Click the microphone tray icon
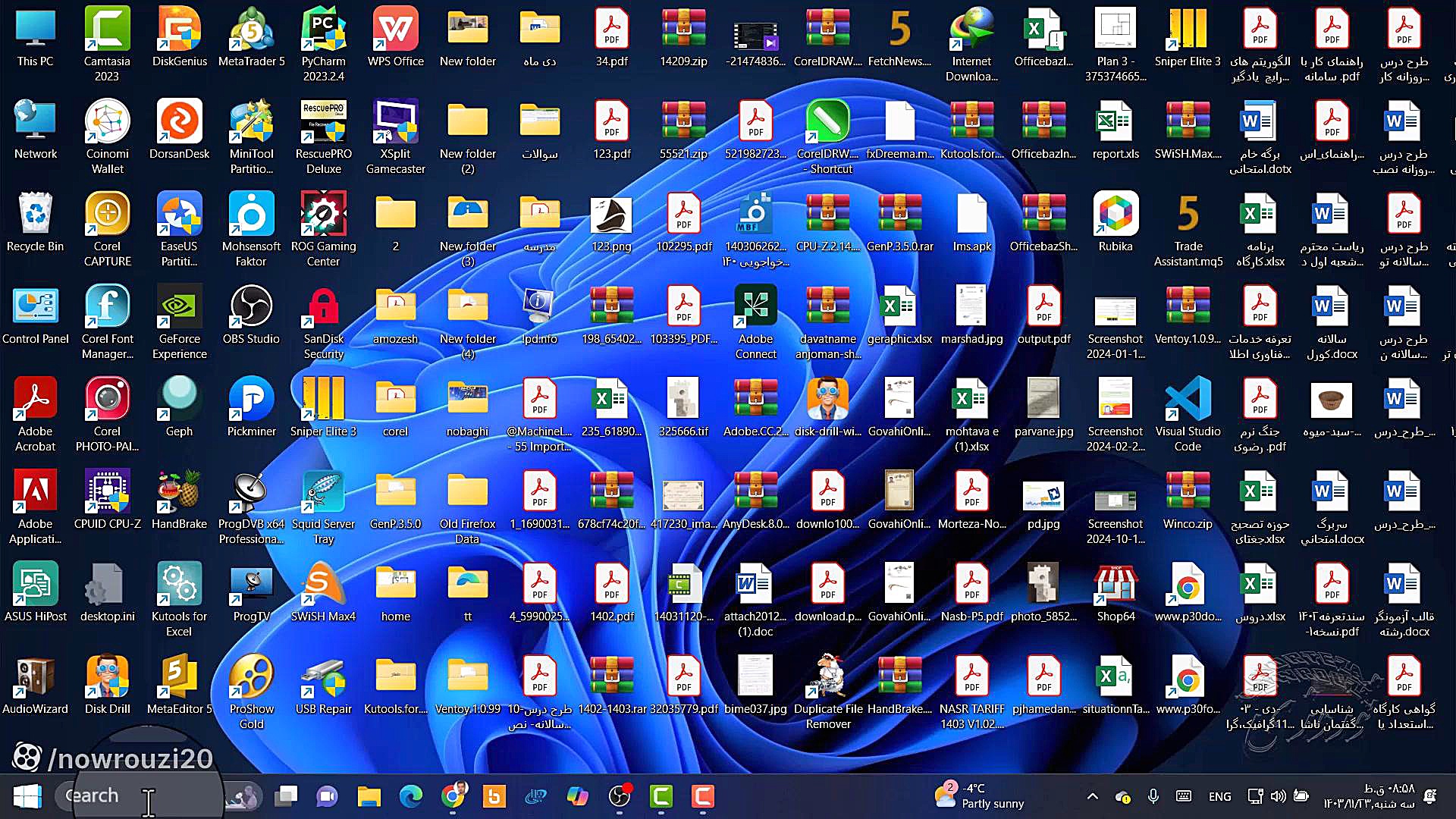This screenshot has width=1456, height=819. [1153, 796]
